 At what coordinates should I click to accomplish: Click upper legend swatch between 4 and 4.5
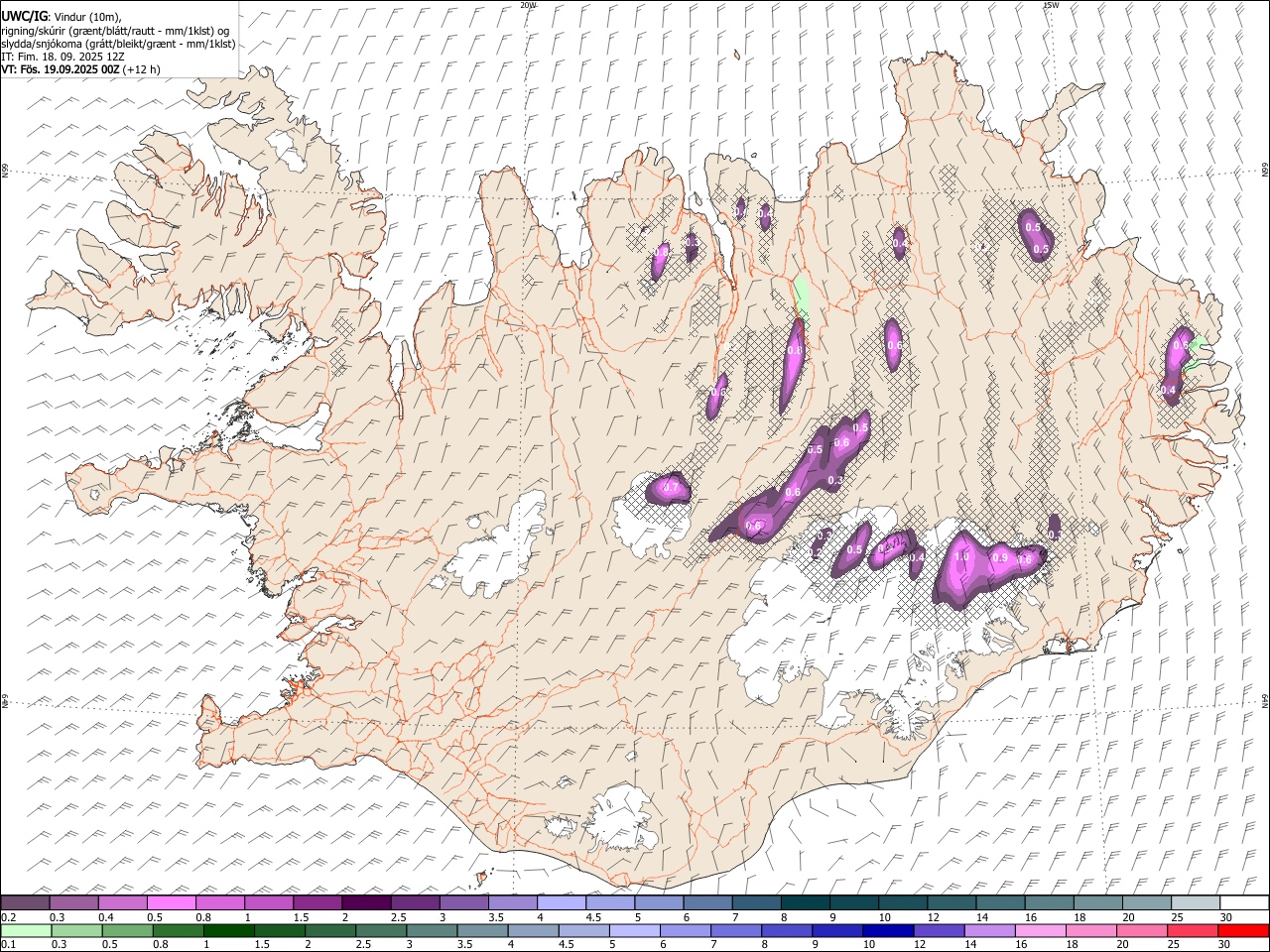pos(562,902)
